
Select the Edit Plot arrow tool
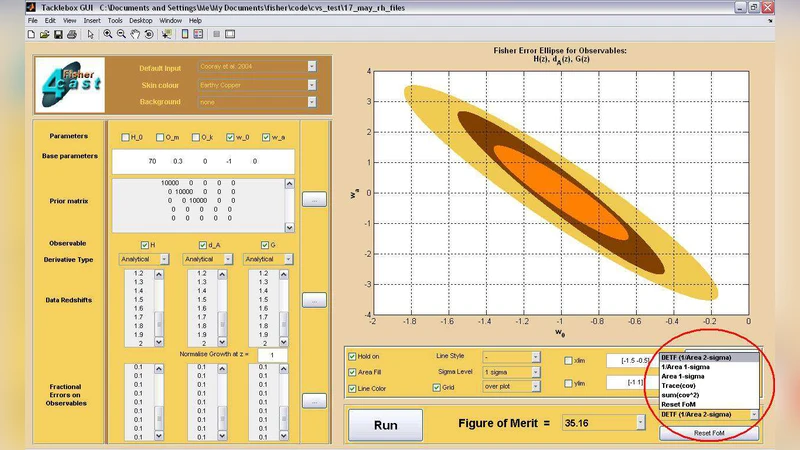90,34
